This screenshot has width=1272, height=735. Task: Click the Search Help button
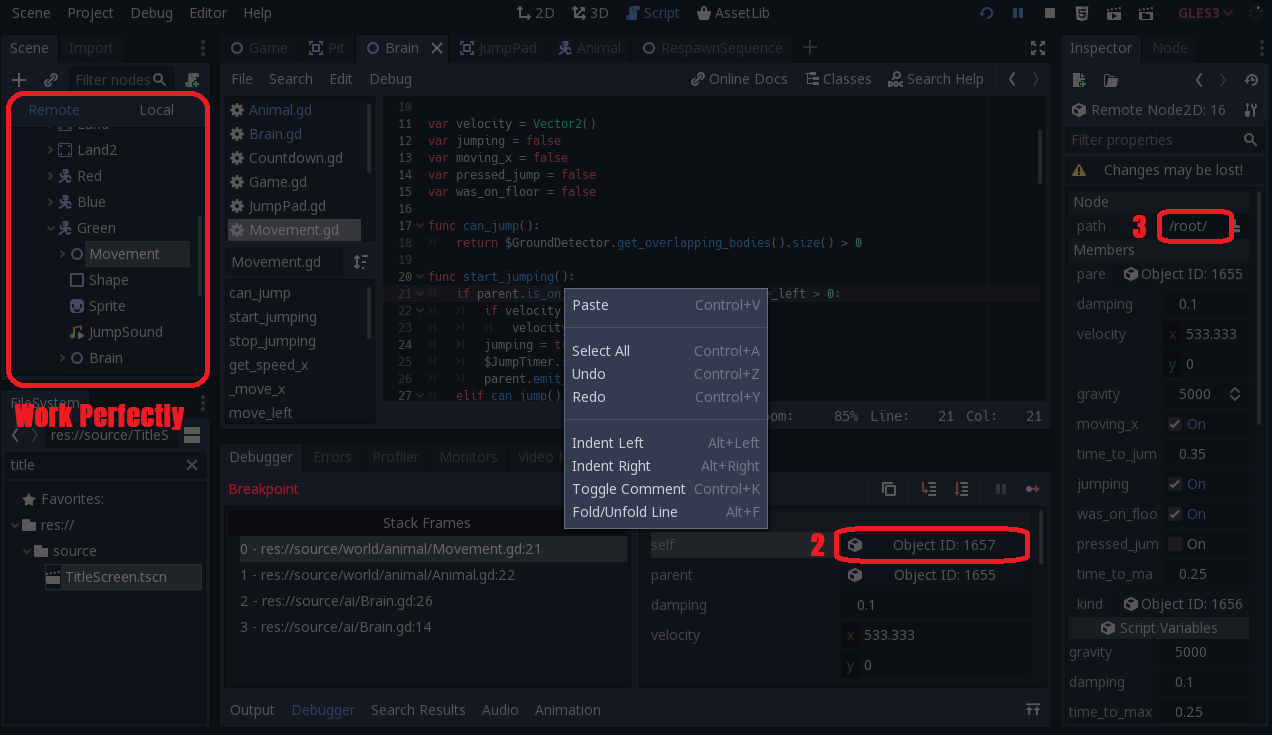[x=935, y=78]
